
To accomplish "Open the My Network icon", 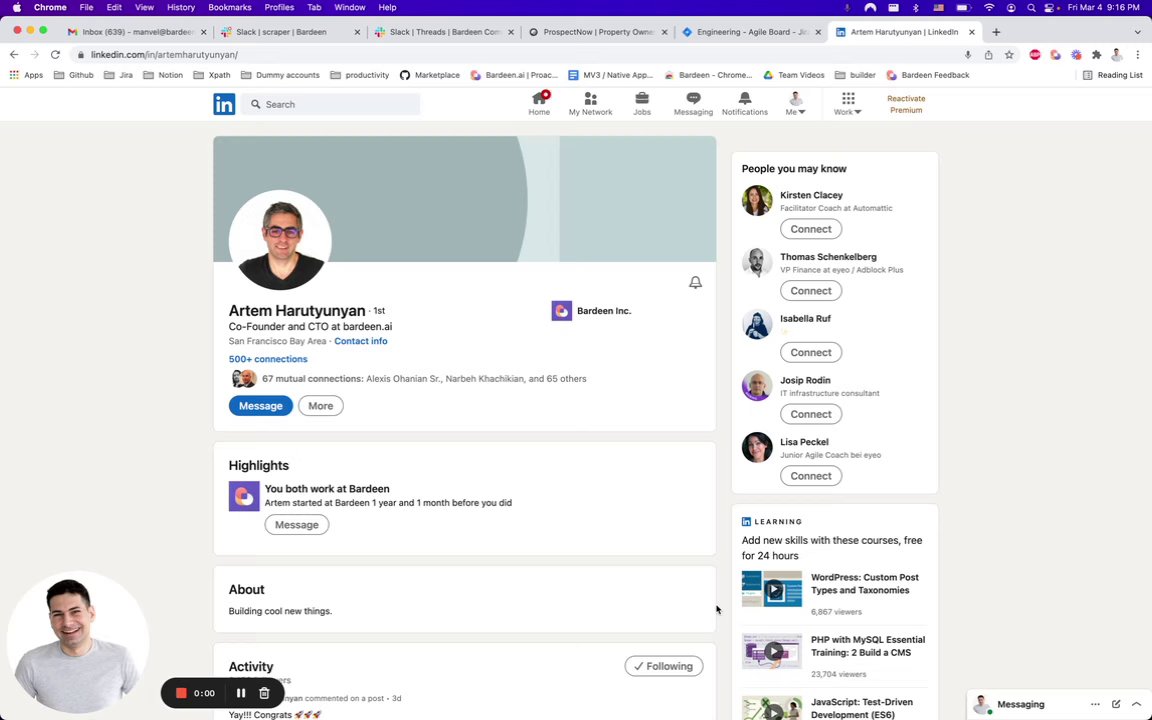I will pyautogui.click(x=590, y=104).
